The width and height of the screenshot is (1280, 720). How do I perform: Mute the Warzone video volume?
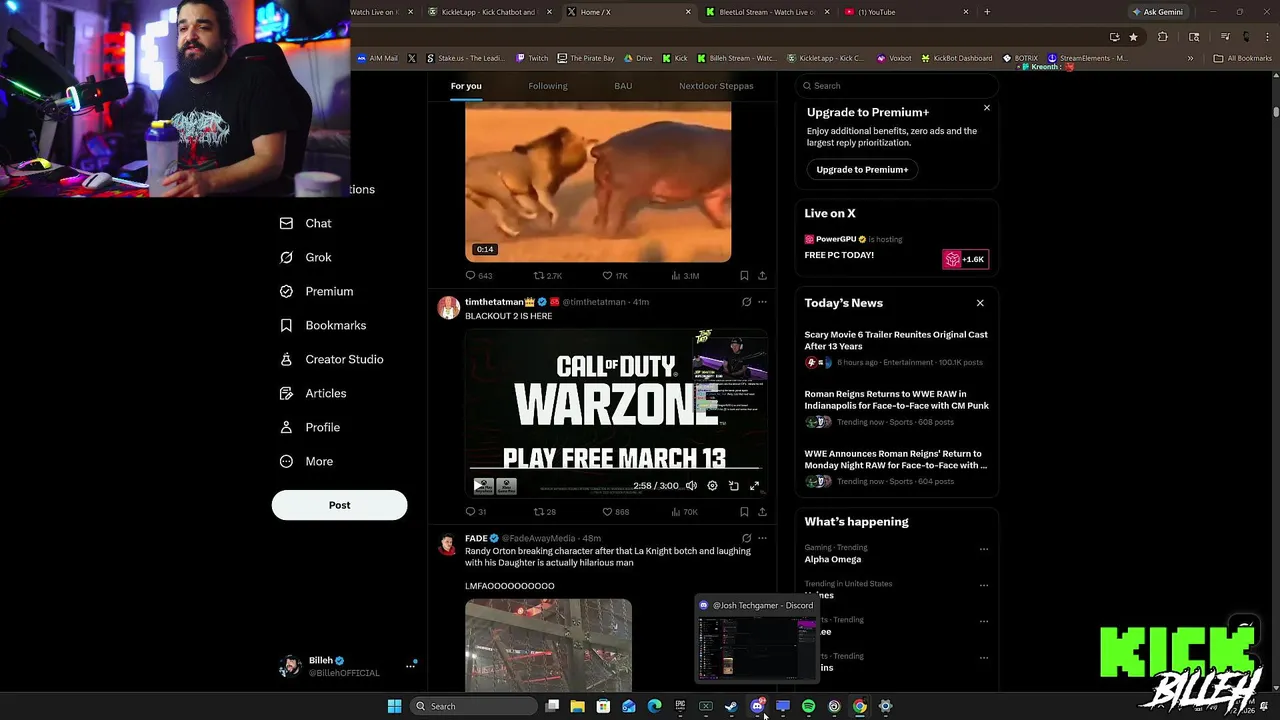(x=691, y=486)
